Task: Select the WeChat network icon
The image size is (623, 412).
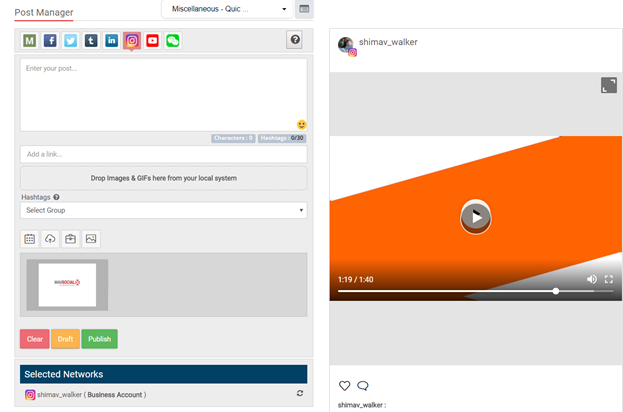Action: point(173,41)
